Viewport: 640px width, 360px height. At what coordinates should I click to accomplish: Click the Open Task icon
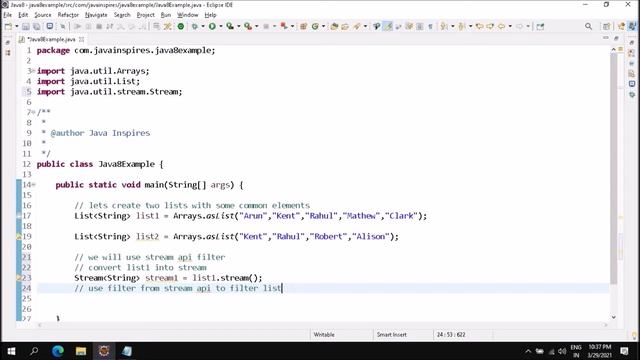(x=345, y=27)
